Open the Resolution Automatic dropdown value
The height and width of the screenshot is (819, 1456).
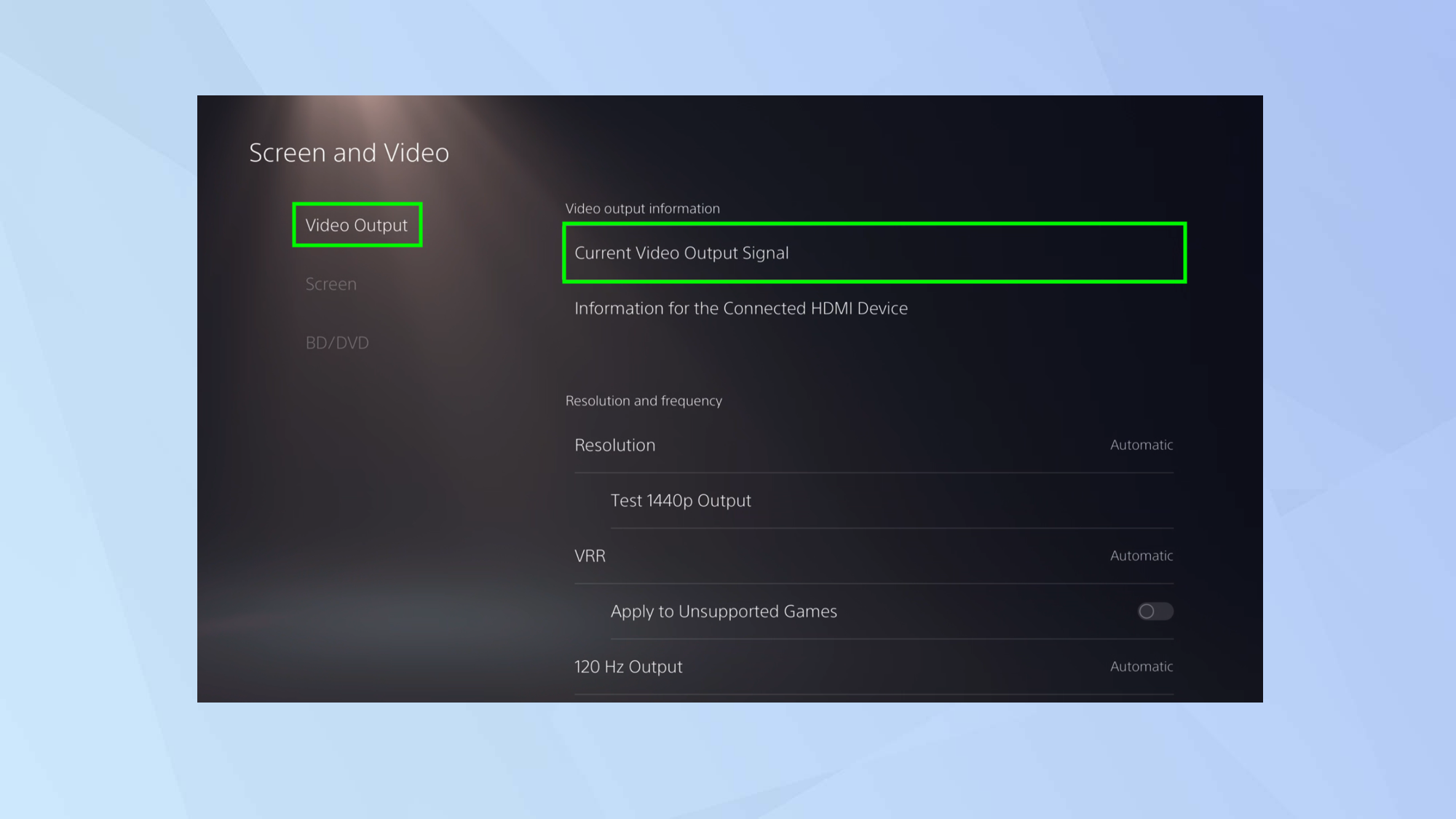point(1141,445)
